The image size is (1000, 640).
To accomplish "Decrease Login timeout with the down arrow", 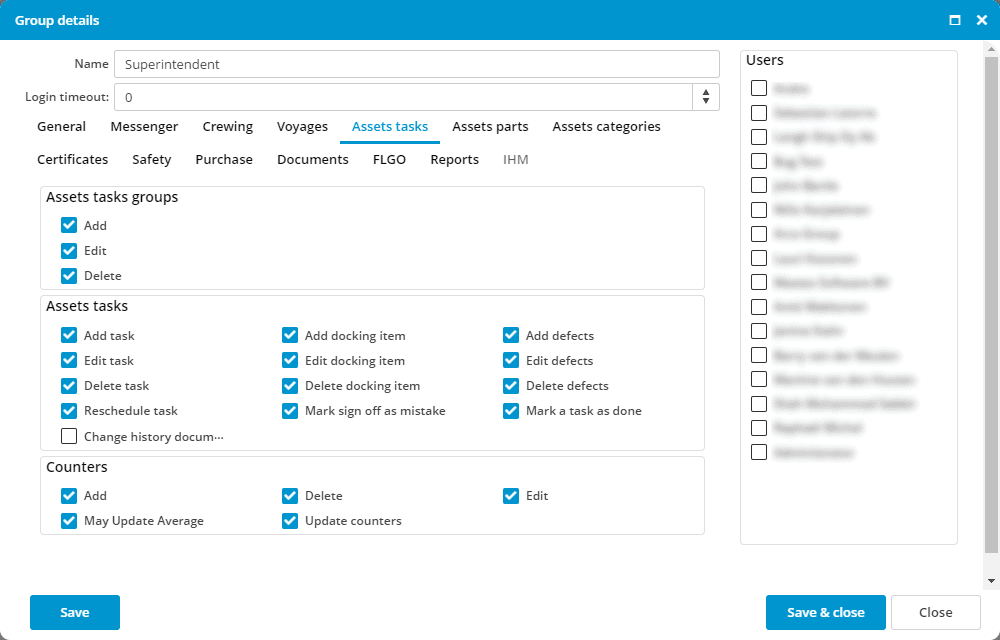I will tap(706, 102).
